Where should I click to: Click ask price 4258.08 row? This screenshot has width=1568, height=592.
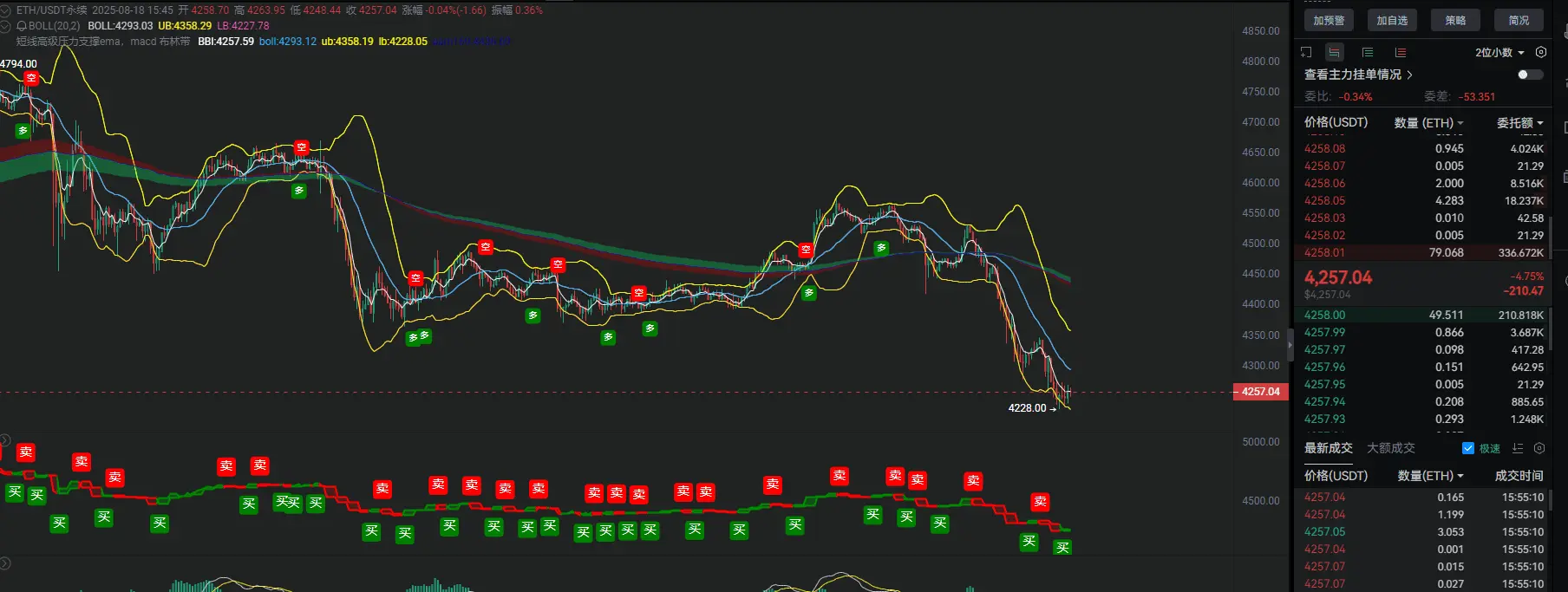coord(1423,149)
